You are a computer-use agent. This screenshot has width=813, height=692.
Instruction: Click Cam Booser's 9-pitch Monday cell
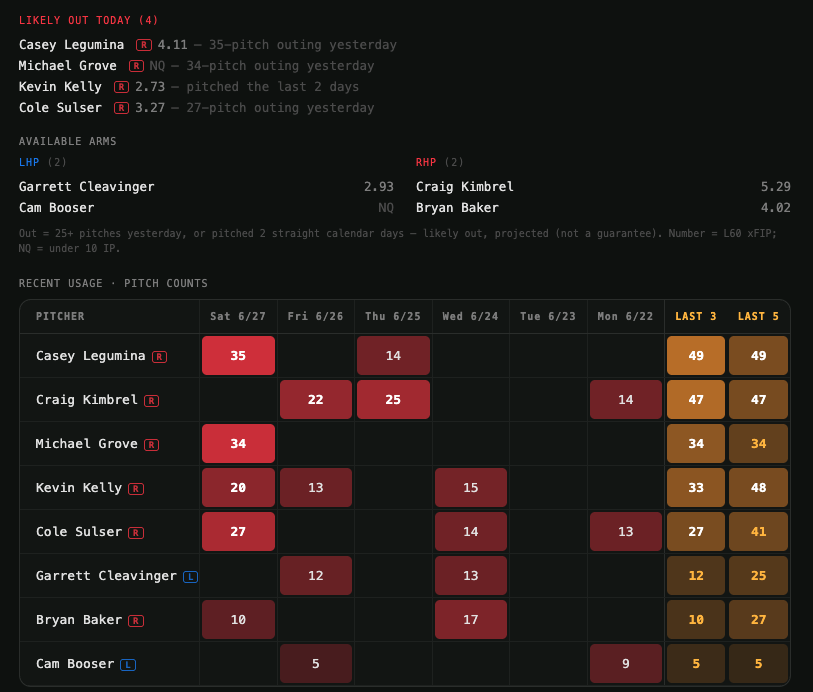point(626,664)
